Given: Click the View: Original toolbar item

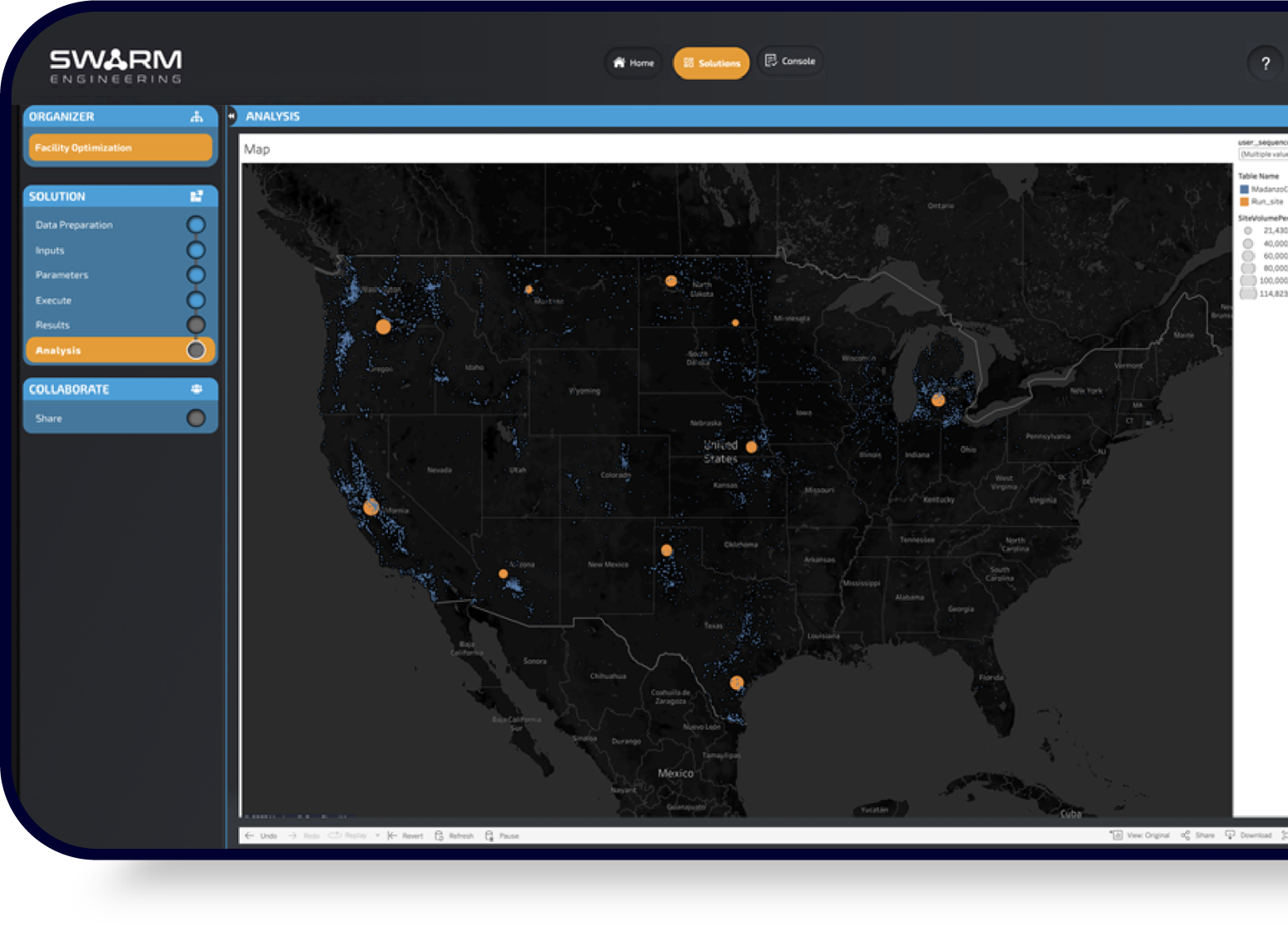Looking at the screenshot, I should tap(1140, 835).
